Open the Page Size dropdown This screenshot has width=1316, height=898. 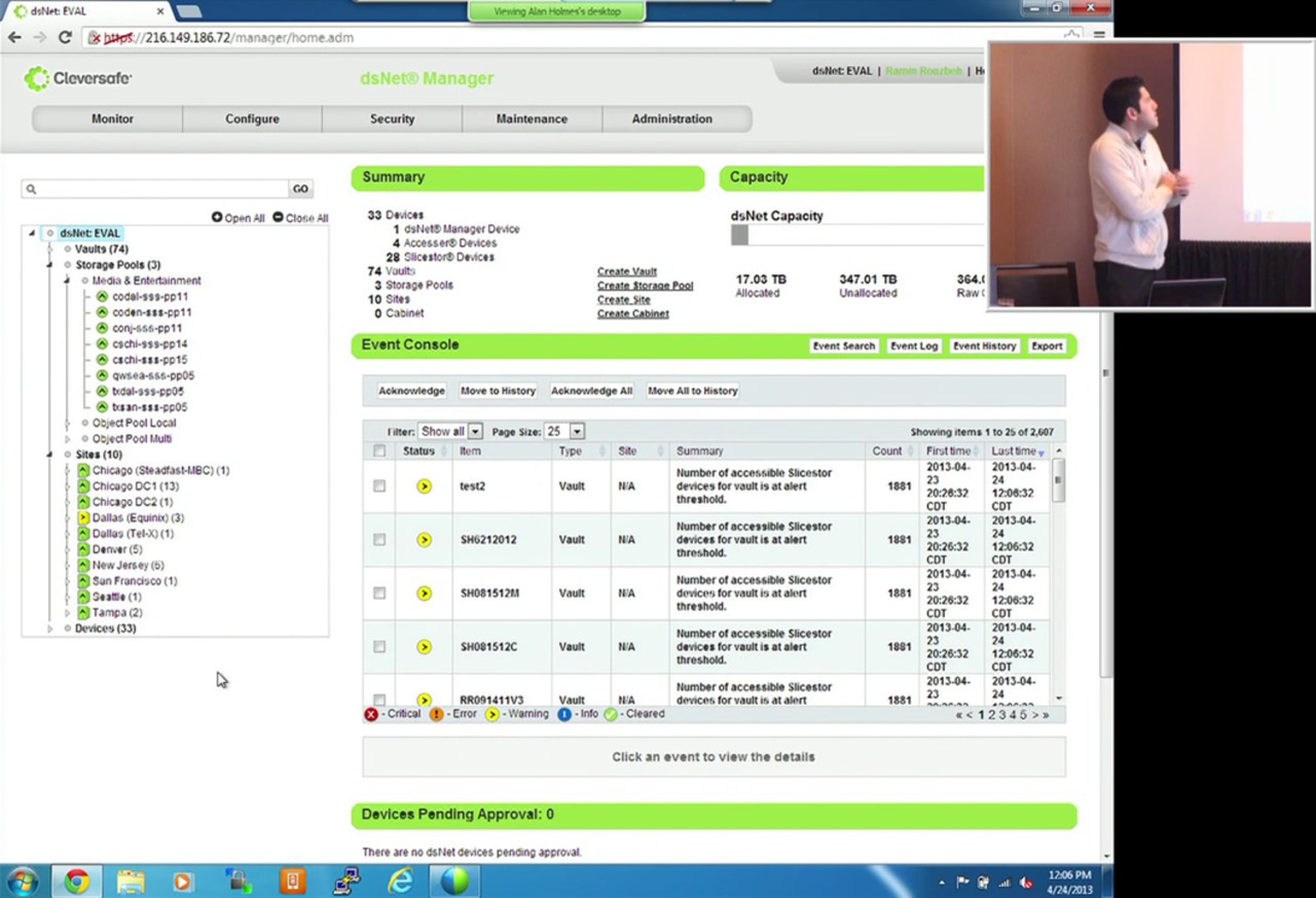564,431
